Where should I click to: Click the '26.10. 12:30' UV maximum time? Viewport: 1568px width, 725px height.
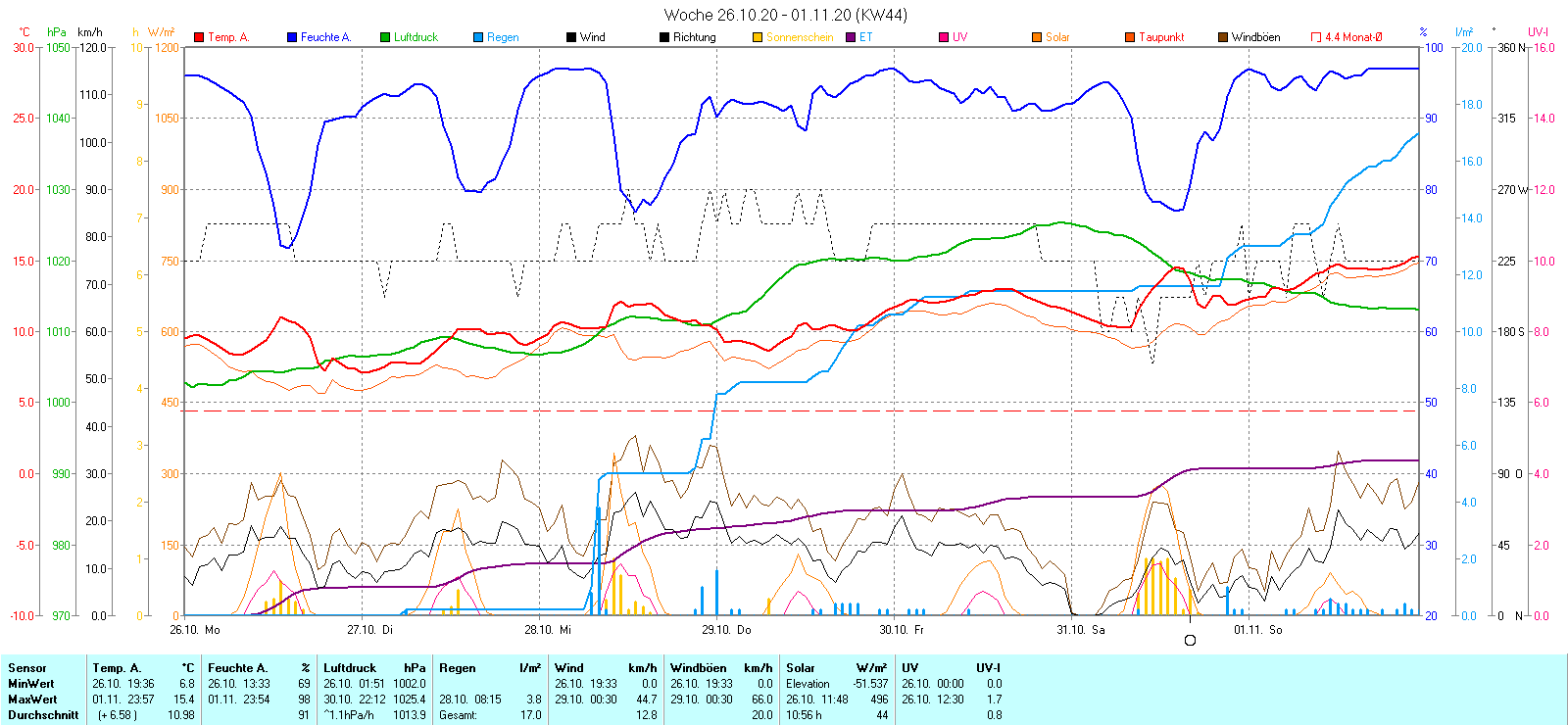[933, 700]
